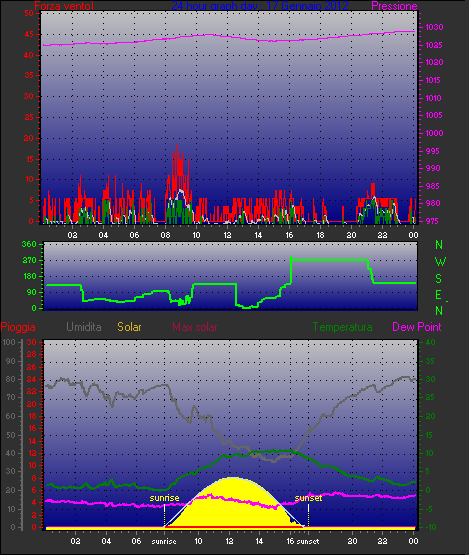The image size is (469, 555).
Task: Click the magenta 'Dew Point' legend label
Action: coord(417,327)
